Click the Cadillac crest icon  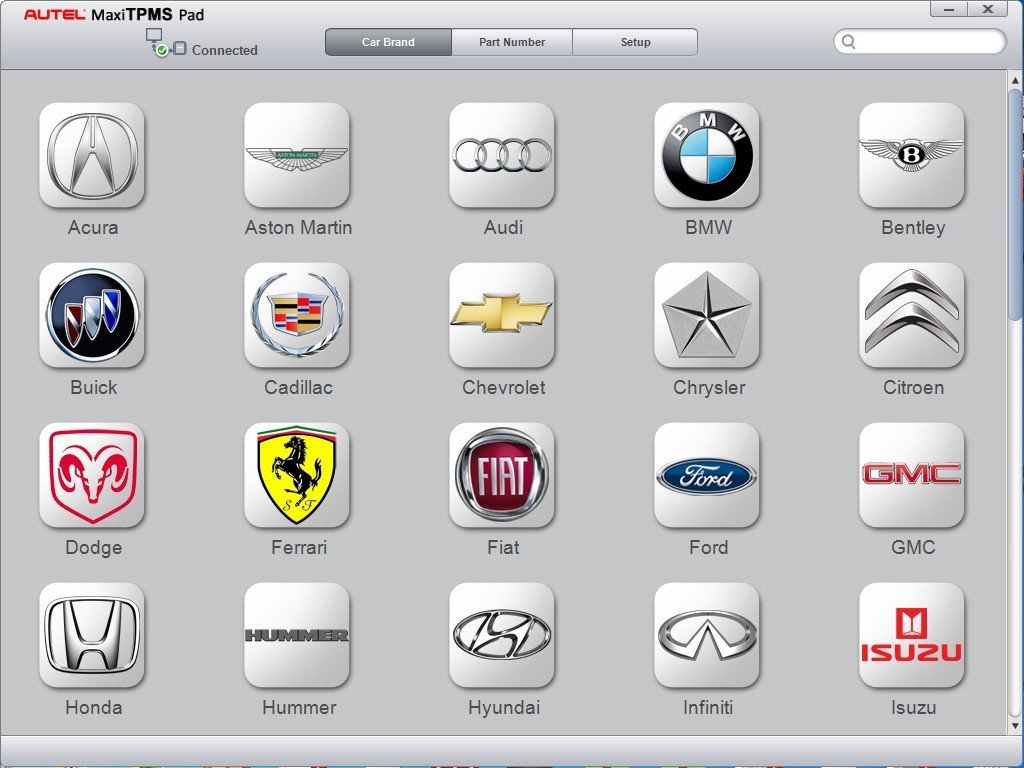[297, 315]
